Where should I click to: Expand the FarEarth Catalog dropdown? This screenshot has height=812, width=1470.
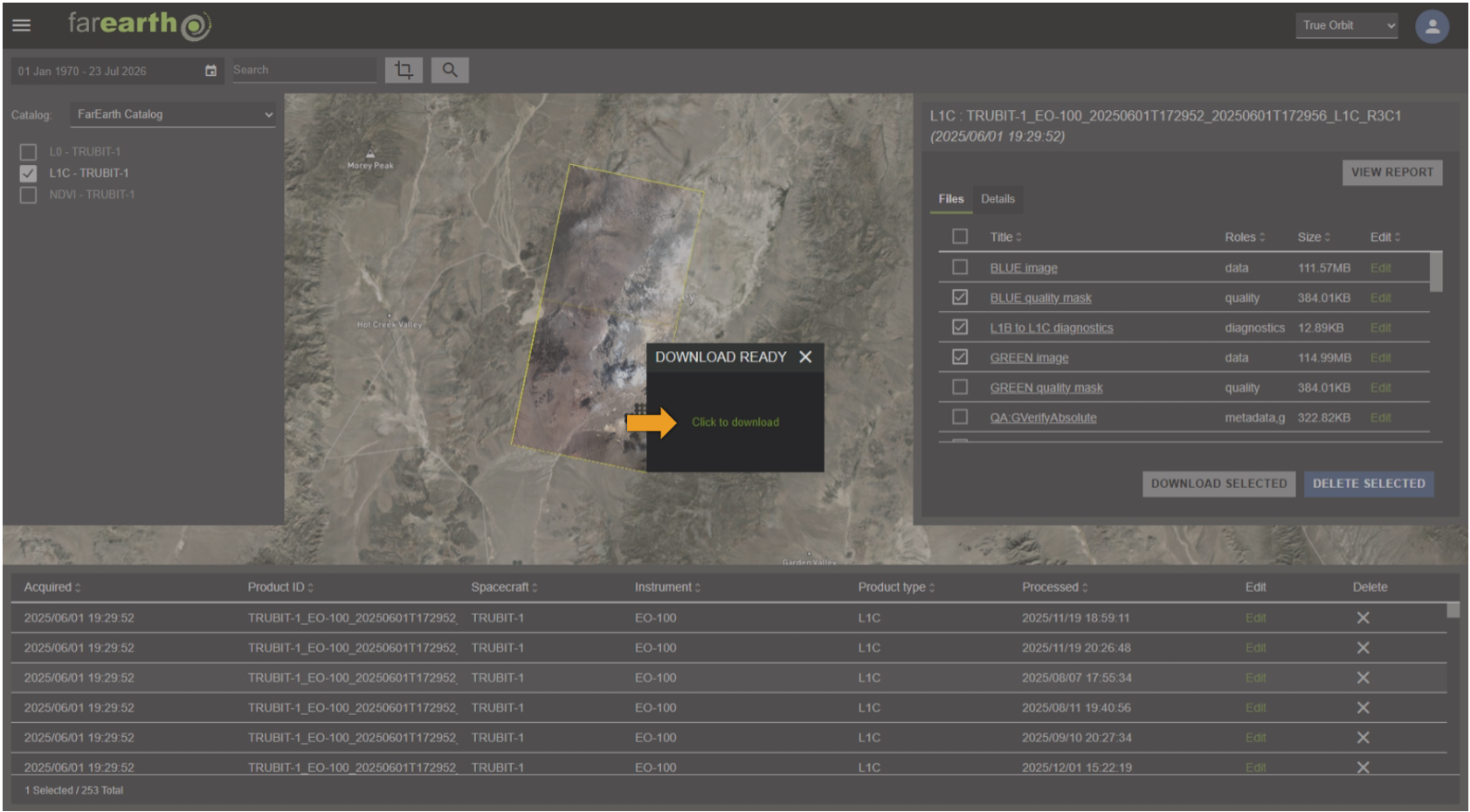tap(173, 114)
